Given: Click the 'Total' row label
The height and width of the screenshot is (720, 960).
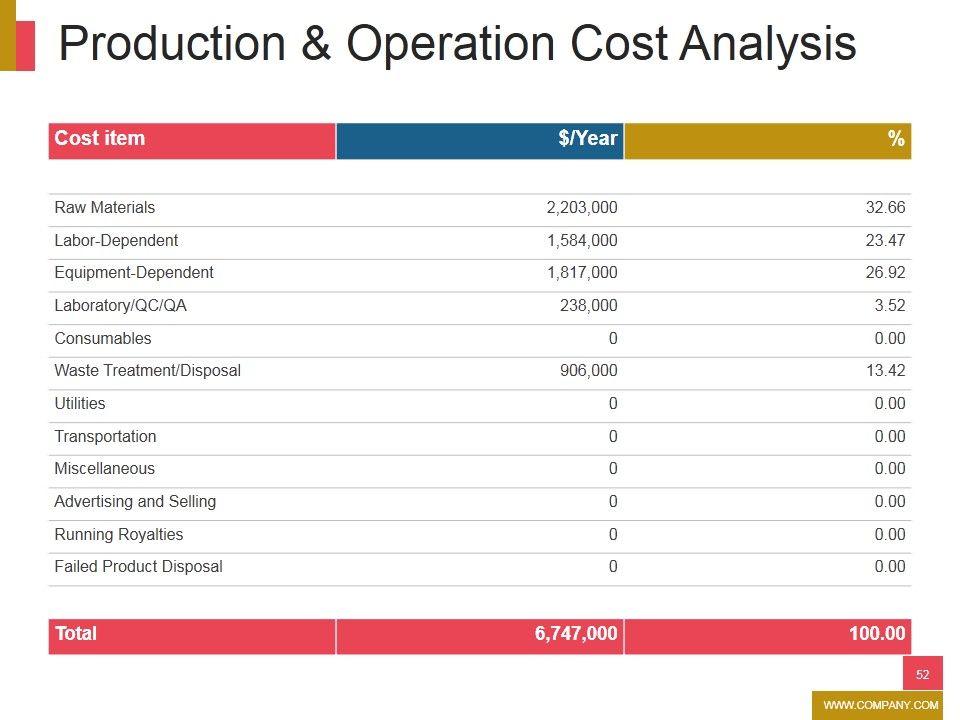Looking at the screenshot, I should point(75,634).
